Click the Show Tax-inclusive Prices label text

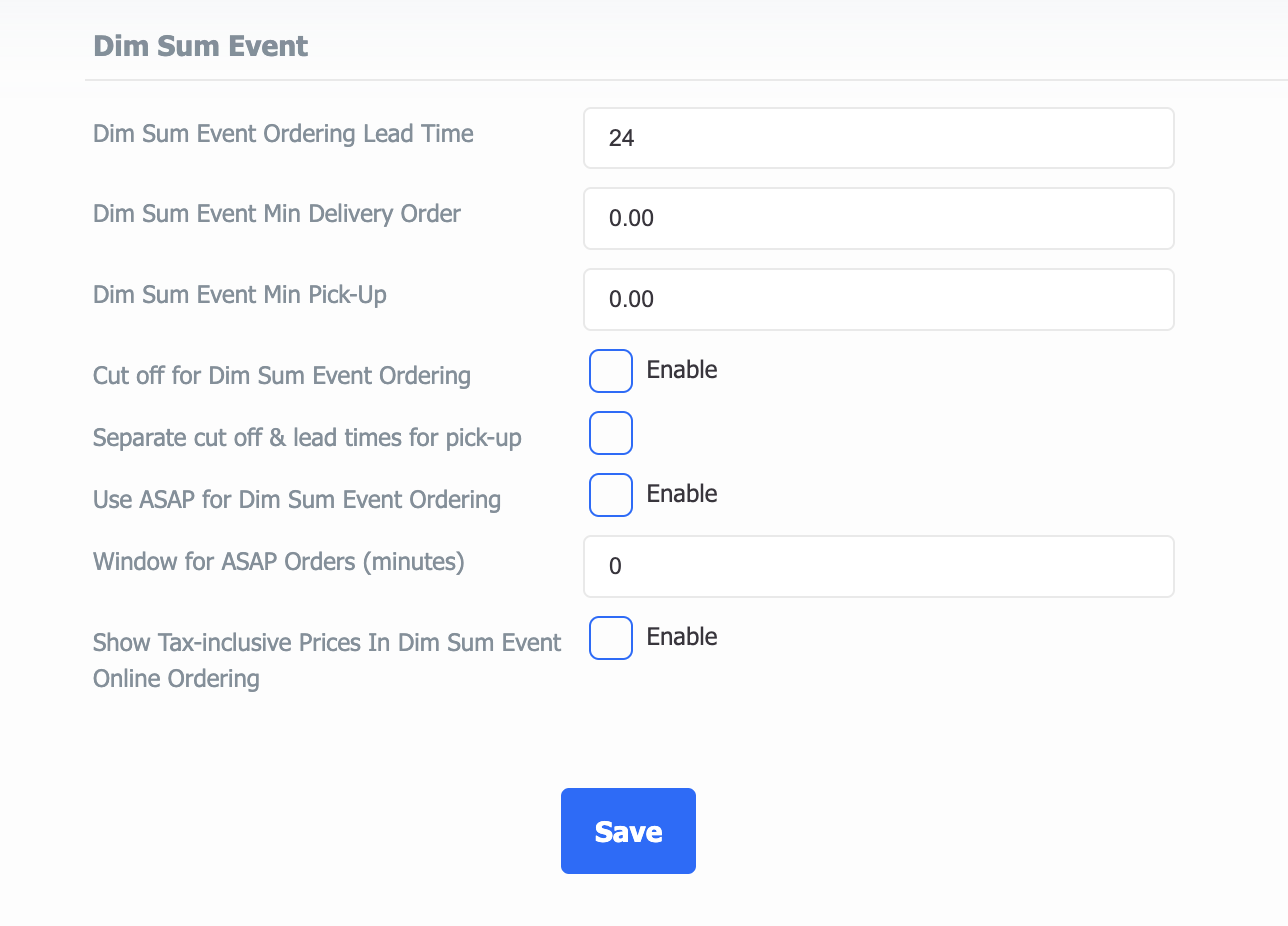pos(327,660)
